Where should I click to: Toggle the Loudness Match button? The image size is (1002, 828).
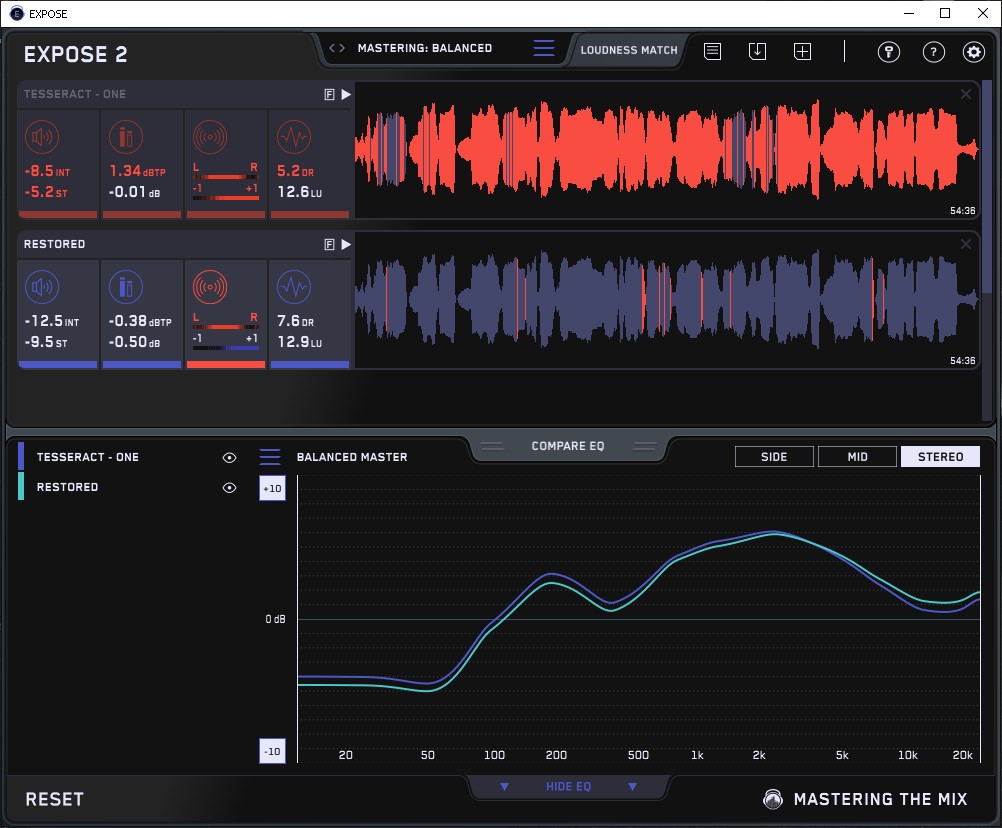click(628, 49)
